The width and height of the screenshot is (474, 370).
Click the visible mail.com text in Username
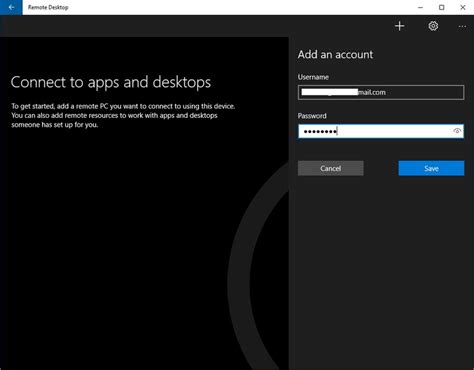372,92
